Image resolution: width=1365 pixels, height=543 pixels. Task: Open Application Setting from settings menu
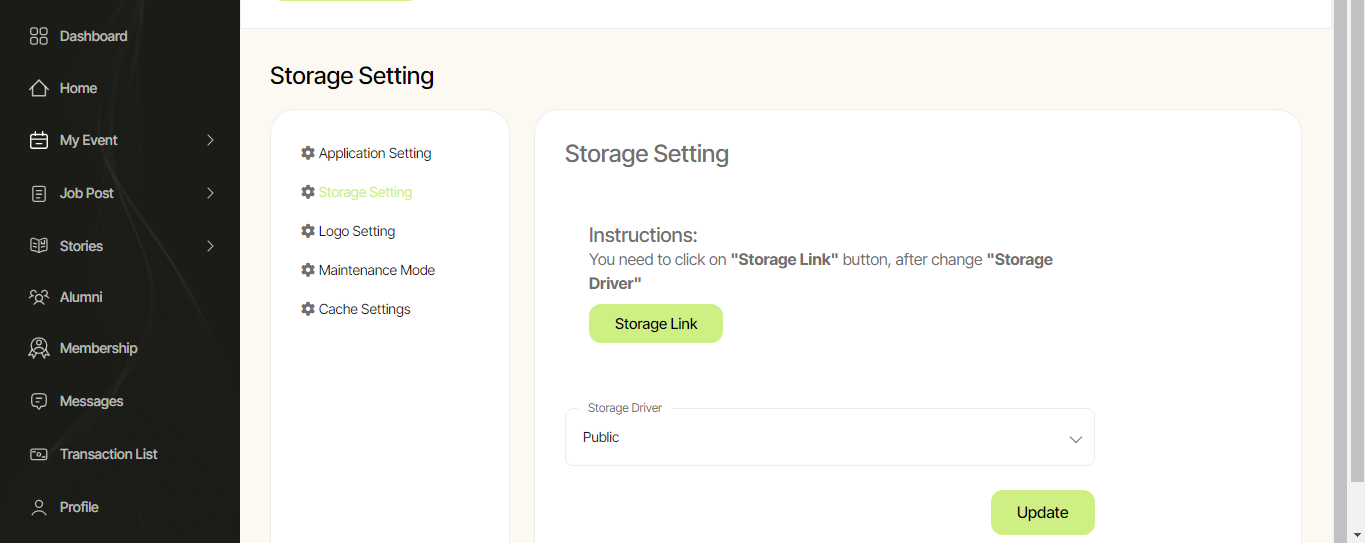pos(374,153)
